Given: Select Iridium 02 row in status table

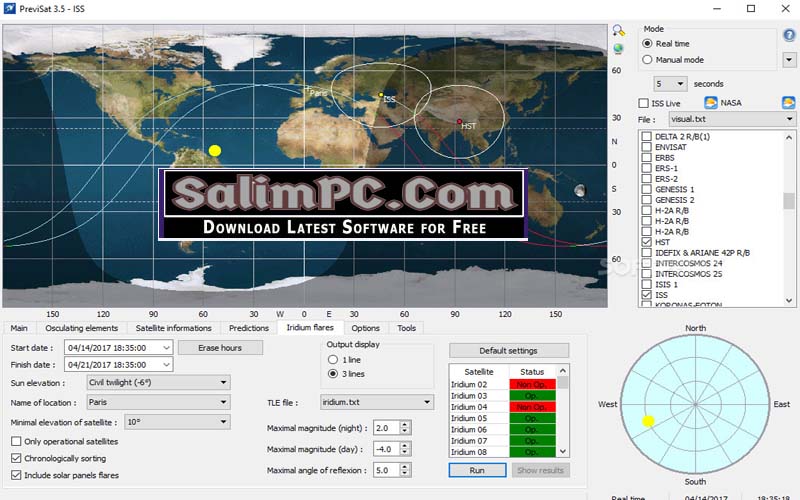Looking at the screenshot, I should point(503,384).
